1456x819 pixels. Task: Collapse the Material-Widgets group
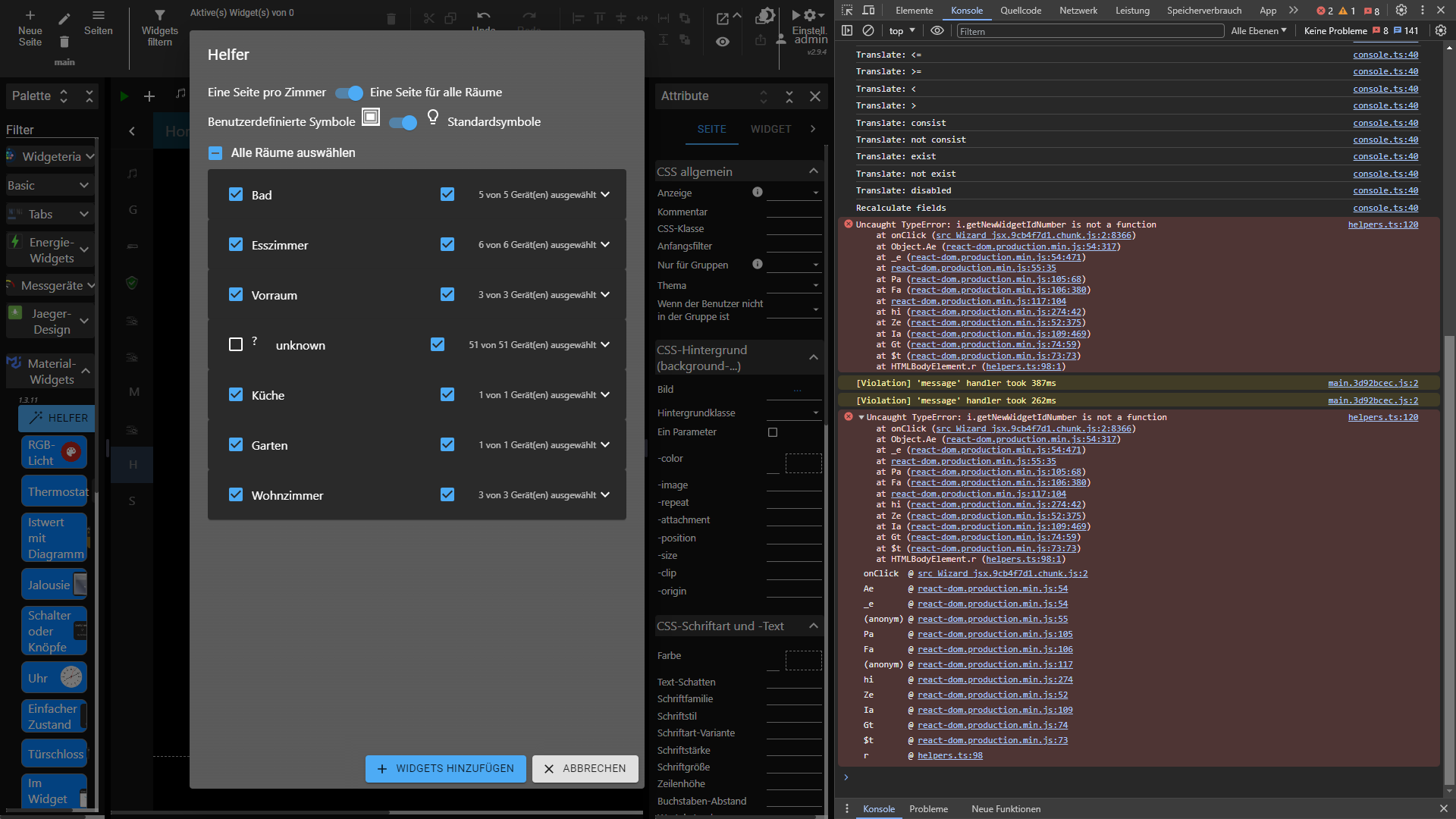[x=85, y=372]
